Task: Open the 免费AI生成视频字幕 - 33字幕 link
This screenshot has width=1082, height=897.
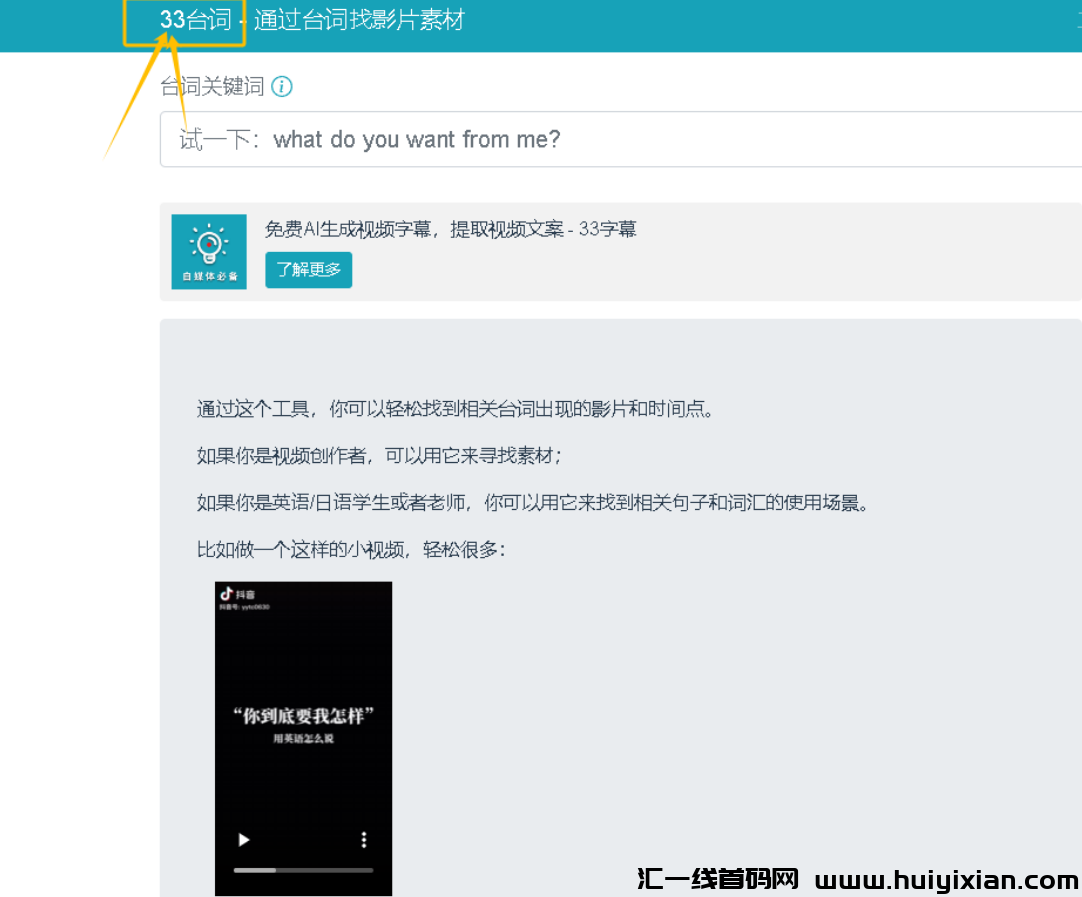Action: pos(450,229)
